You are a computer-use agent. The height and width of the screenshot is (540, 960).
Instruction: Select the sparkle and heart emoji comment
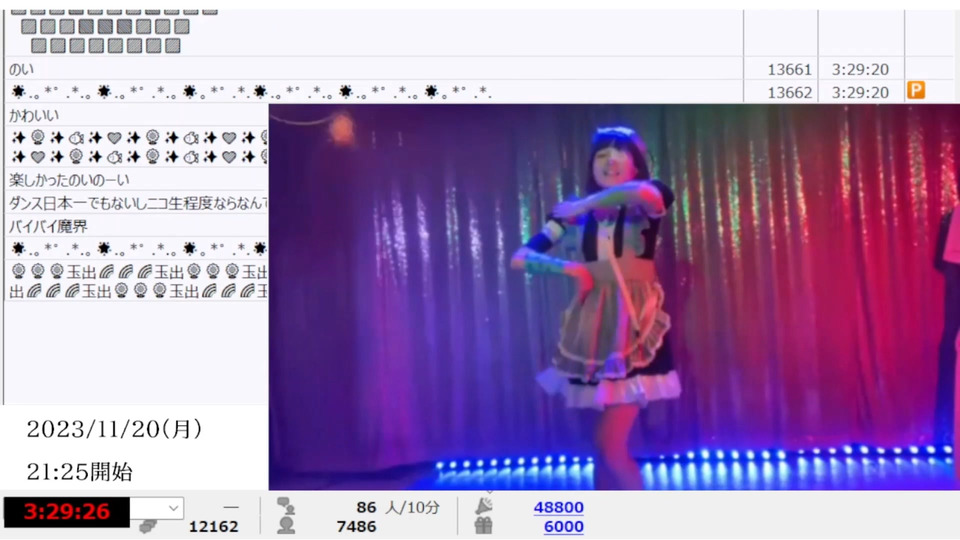click(x=137, y=147)
